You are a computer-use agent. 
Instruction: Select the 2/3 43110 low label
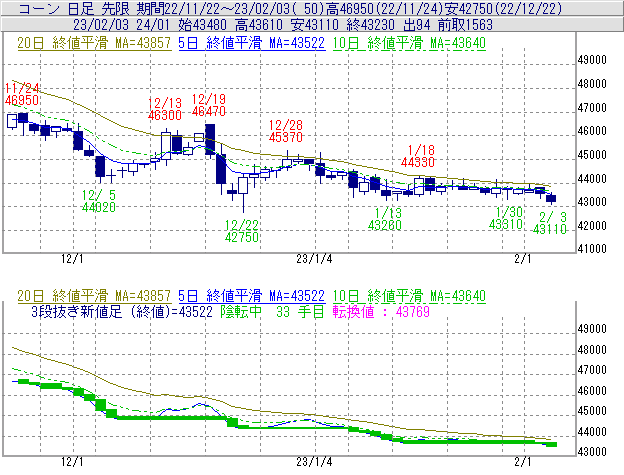click(550, 223)
